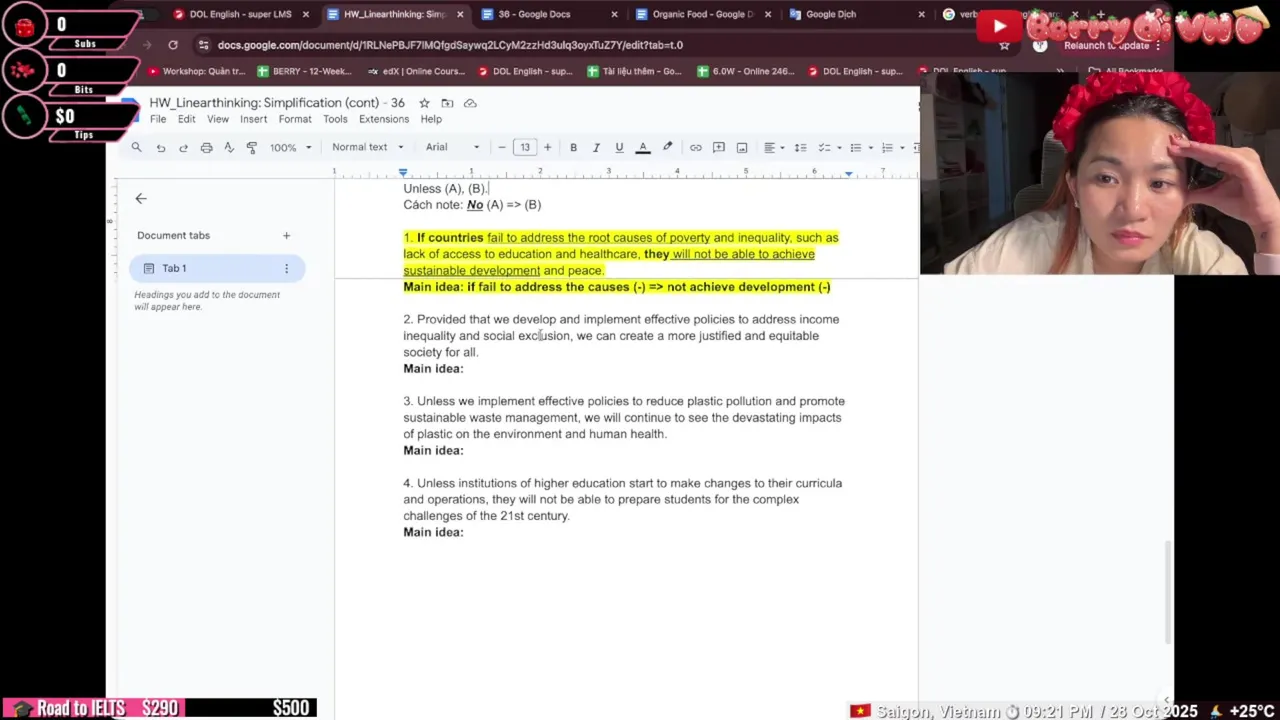
Task: Open the File menu
Action: point(158,119)
